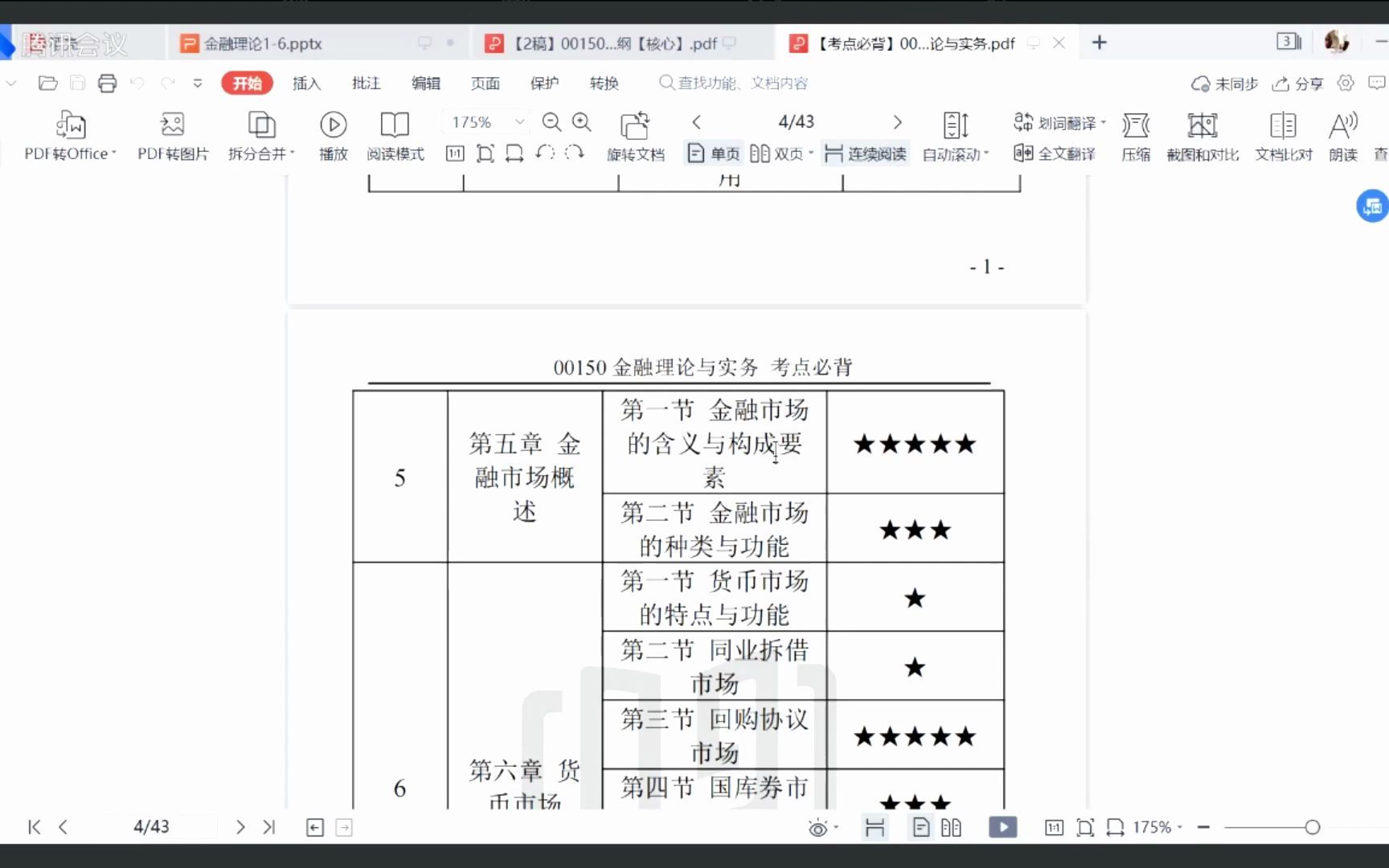
Task: Toggle 双页 double page view
Action: (776, 154)
